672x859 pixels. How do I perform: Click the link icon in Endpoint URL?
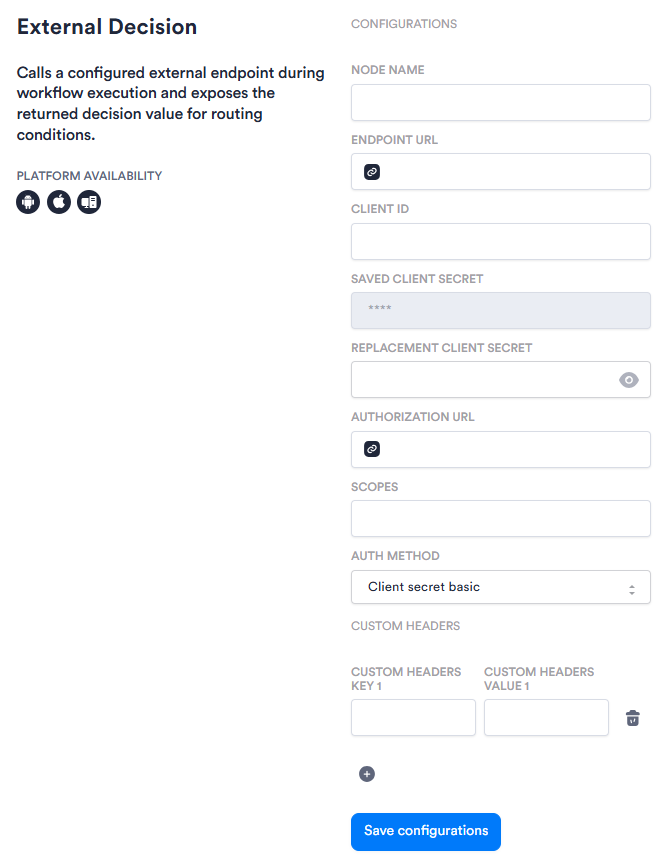(372, 172)
